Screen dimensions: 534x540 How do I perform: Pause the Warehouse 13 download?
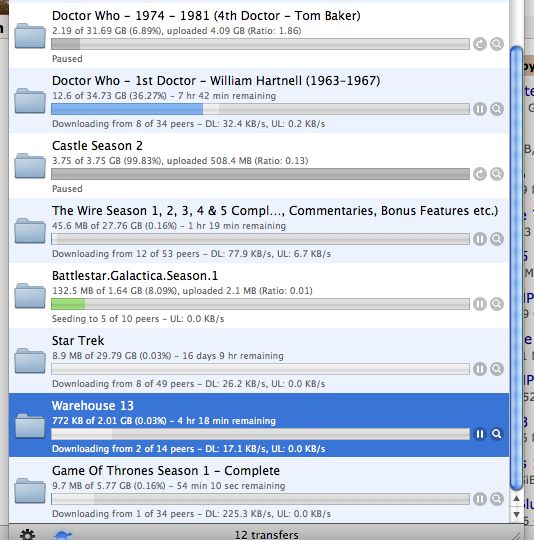tap(479, 434)
